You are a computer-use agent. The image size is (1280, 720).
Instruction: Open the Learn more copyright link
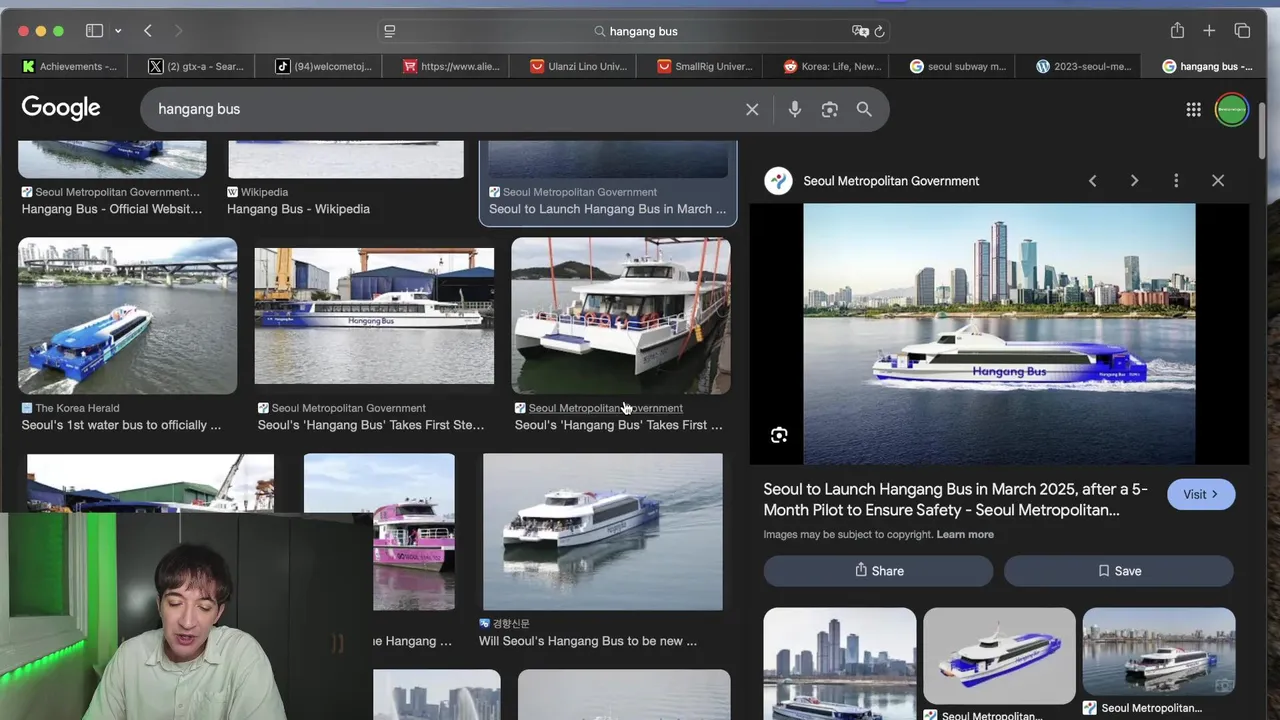pos(965,534)
